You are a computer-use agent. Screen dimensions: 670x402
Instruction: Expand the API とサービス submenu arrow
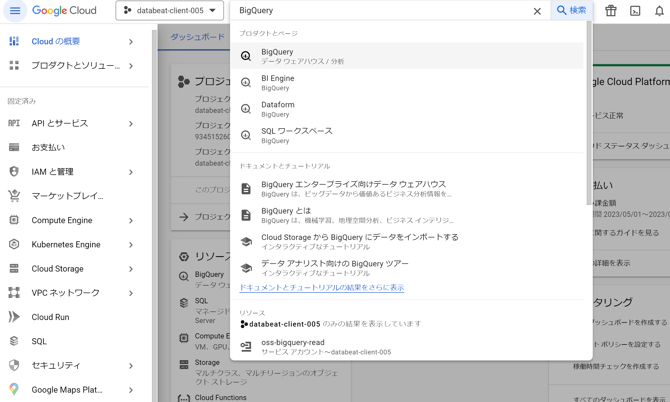click(131, 124)
